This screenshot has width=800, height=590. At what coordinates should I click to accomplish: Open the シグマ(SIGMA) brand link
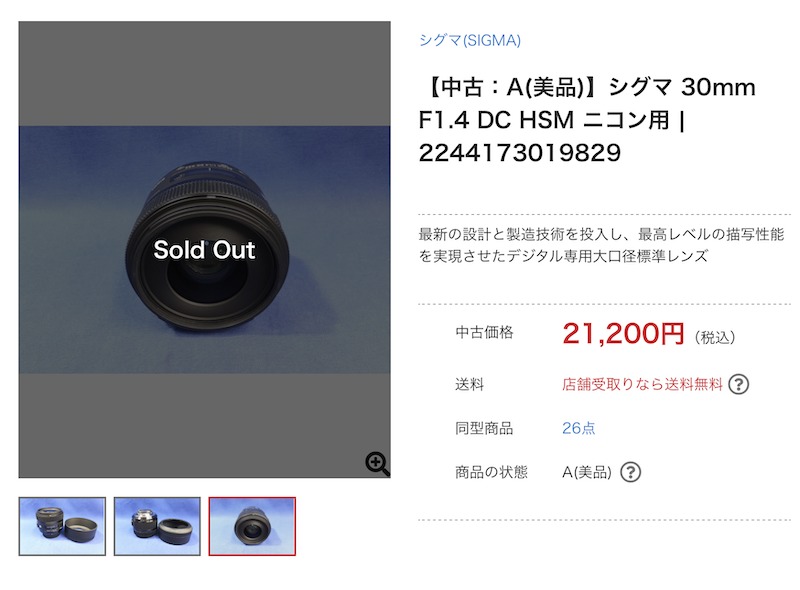tap(469, 40)
